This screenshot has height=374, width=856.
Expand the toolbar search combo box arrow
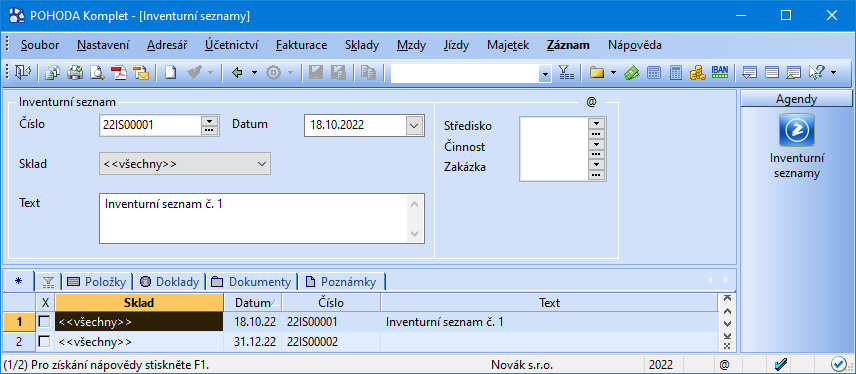click(x=544, y=73)
